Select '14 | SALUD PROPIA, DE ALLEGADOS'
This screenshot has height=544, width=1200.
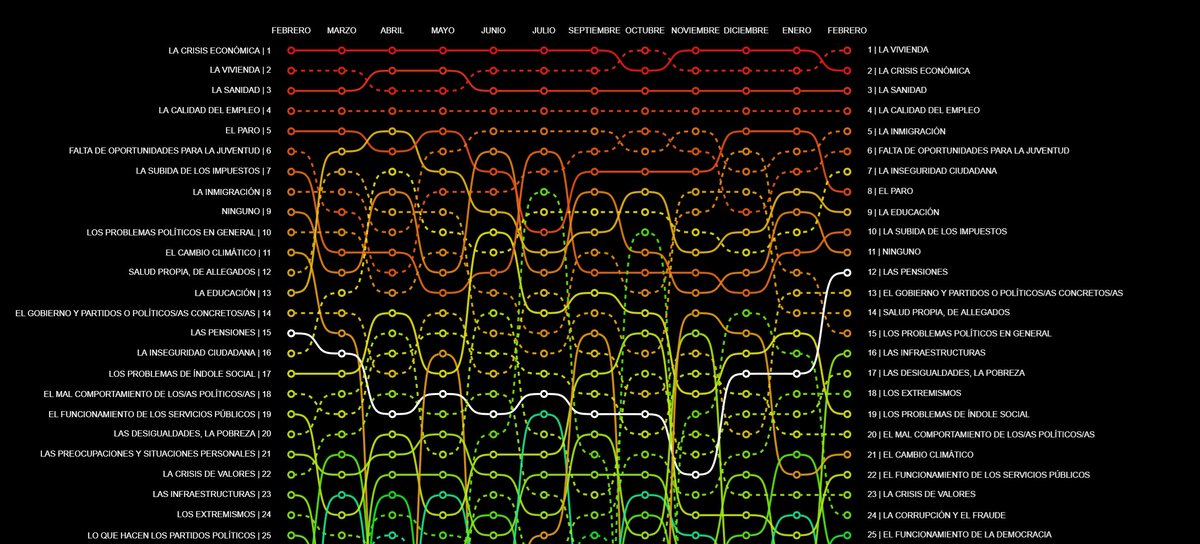[939, 312]
